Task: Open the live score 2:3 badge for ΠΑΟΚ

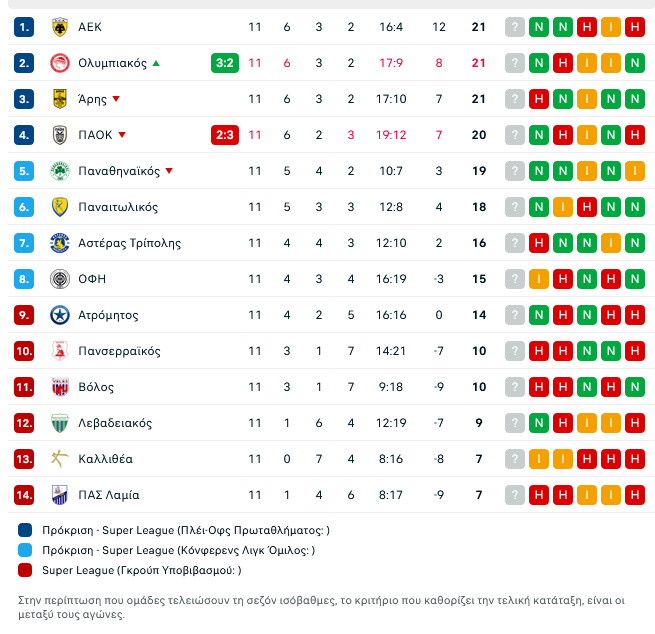Action: tap(225, 135)
